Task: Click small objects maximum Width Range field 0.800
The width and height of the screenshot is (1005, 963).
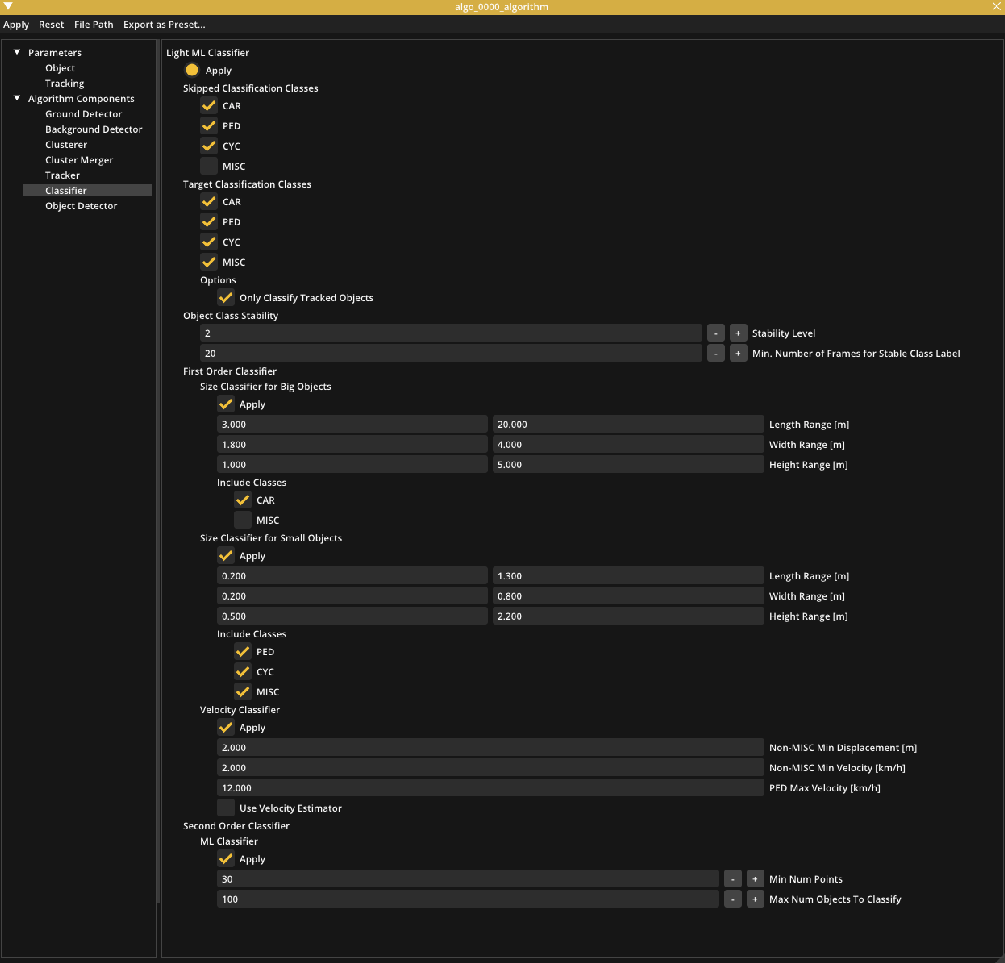Action: [628, 596]
